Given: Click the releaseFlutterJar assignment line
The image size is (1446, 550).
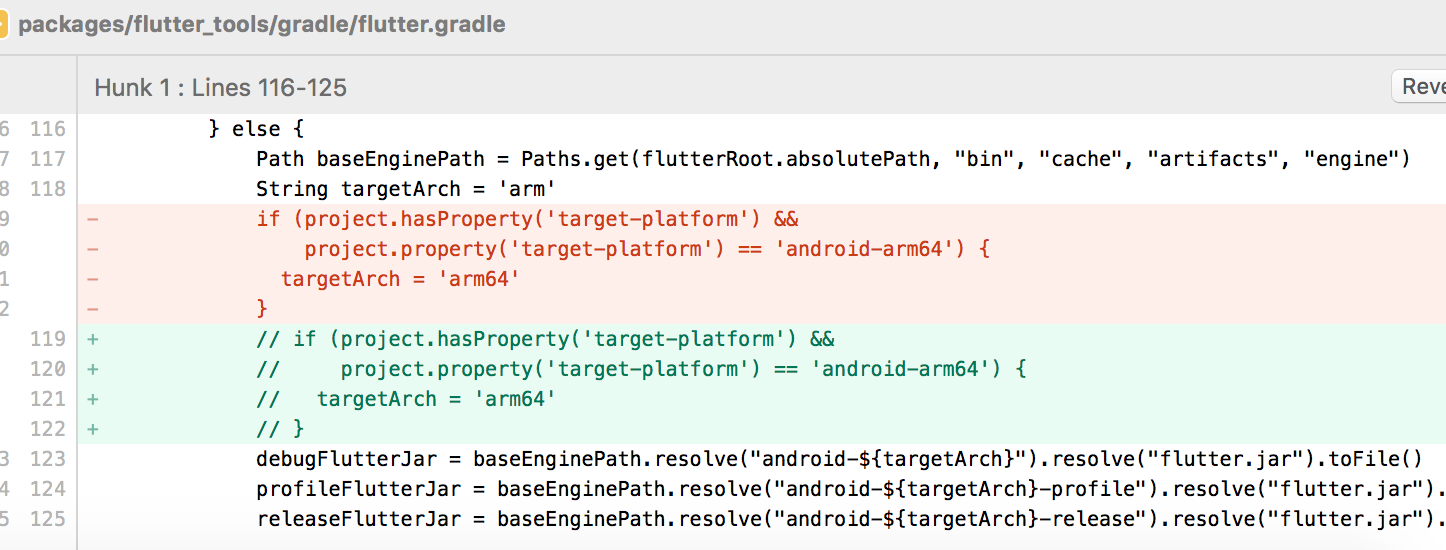Looking at the screenshot, I should (851, 519).
